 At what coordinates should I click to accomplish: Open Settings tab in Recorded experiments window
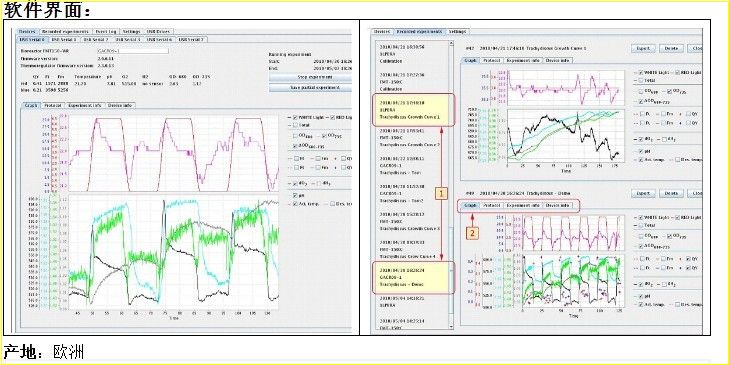tap(457, 32)
